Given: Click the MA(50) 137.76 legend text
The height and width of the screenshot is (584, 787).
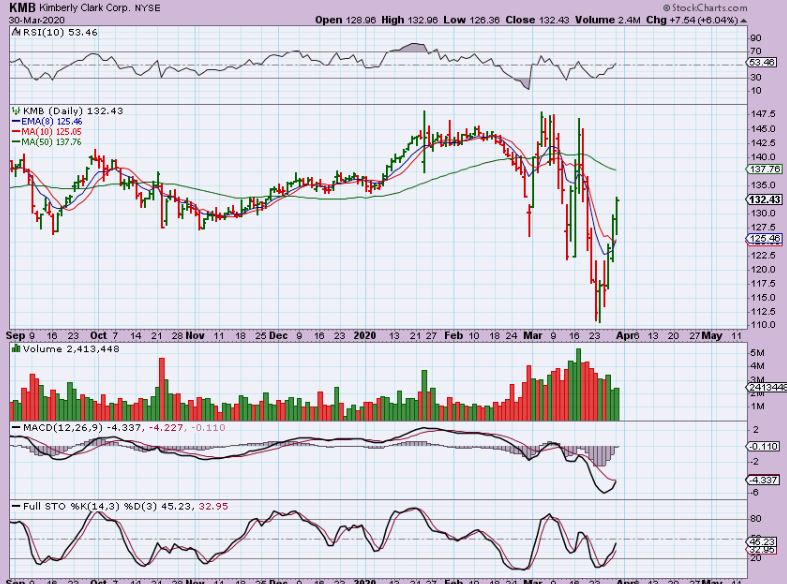Looking at the screenshot, I should (51, 142).
